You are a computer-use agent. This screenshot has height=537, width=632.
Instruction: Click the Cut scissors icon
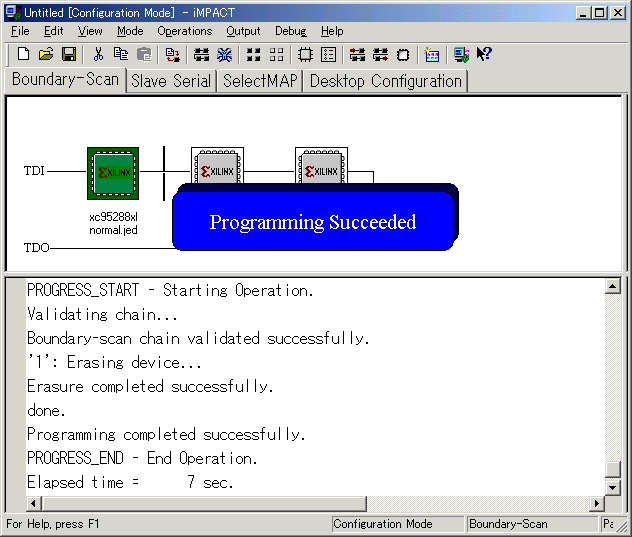(98, 54)
